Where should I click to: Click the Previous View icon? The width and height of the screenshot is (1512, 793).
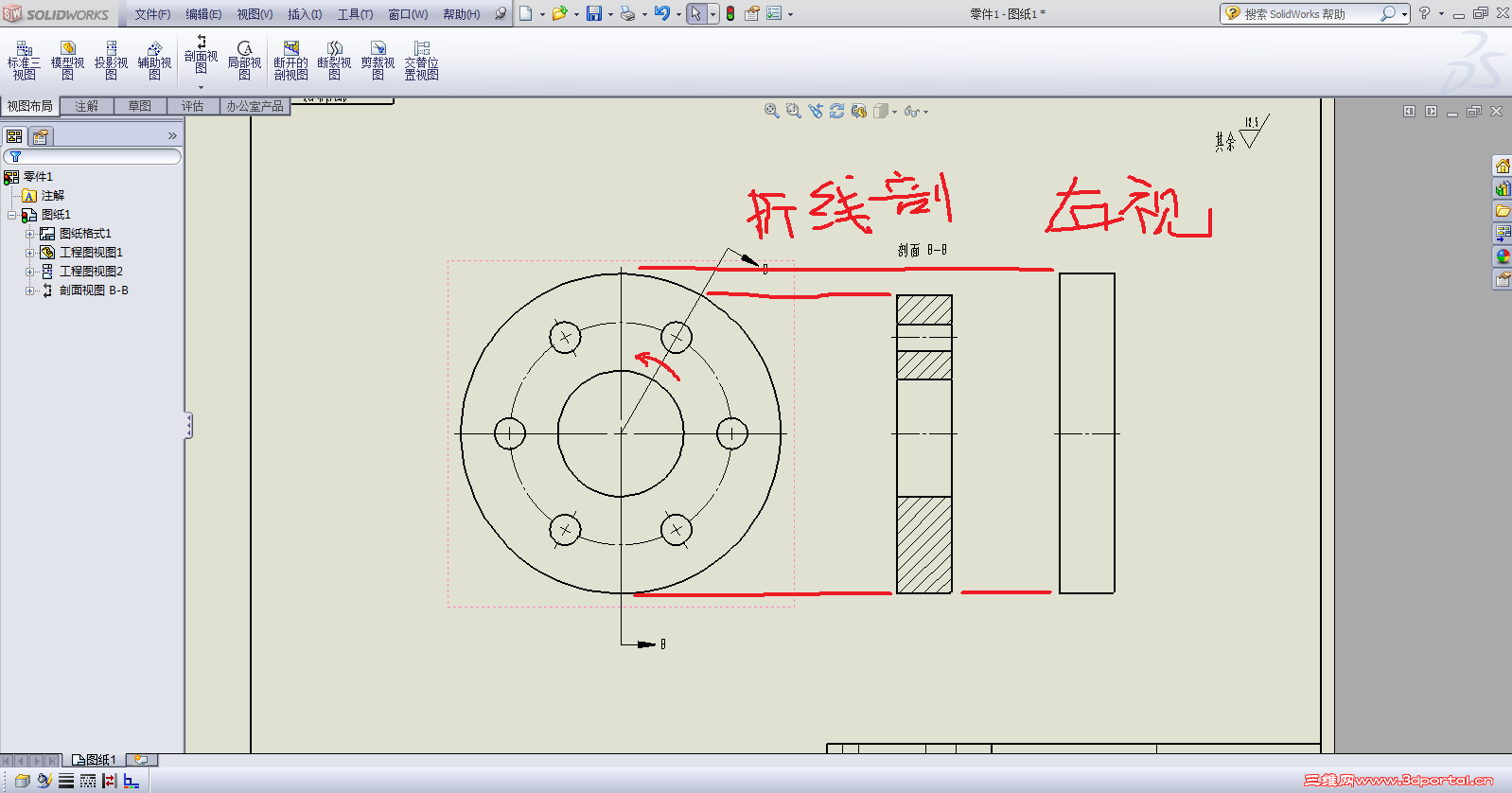816,111
